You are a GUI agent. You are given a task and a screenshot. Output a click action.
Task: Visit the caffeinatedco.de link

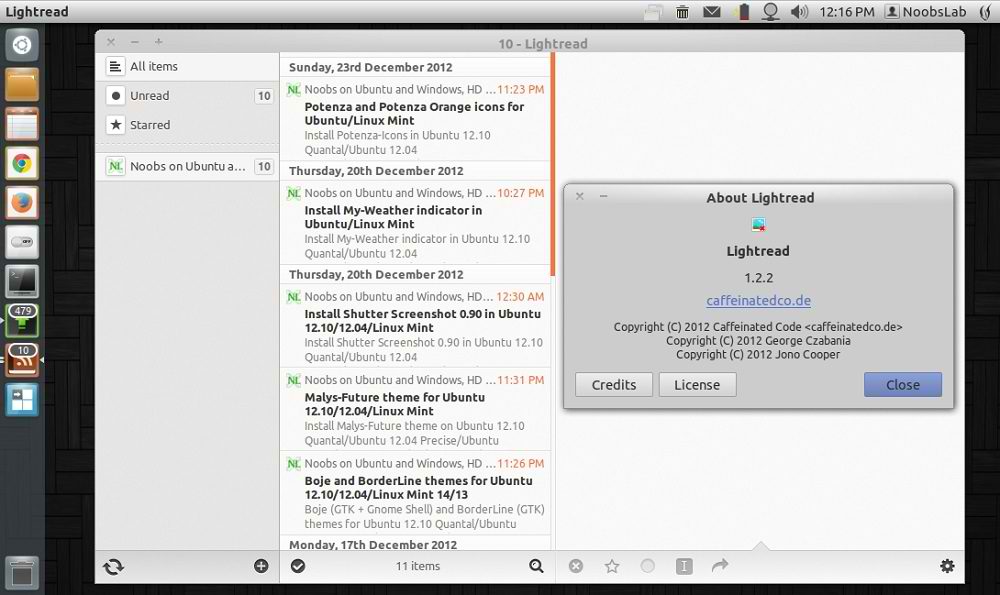(759, 300)
